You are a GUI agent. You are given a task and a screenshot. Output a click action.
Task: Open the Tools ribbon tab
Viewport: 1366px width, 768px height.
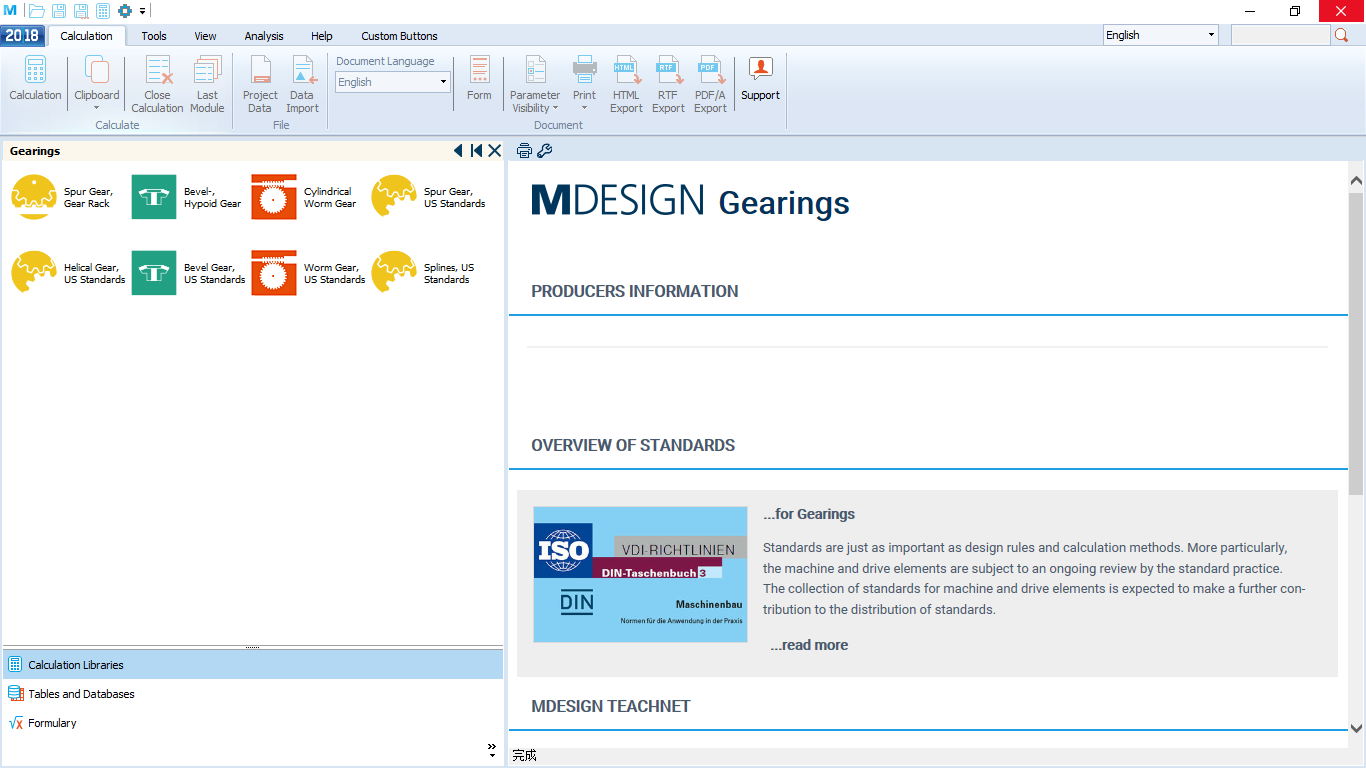tap(154, 36)
